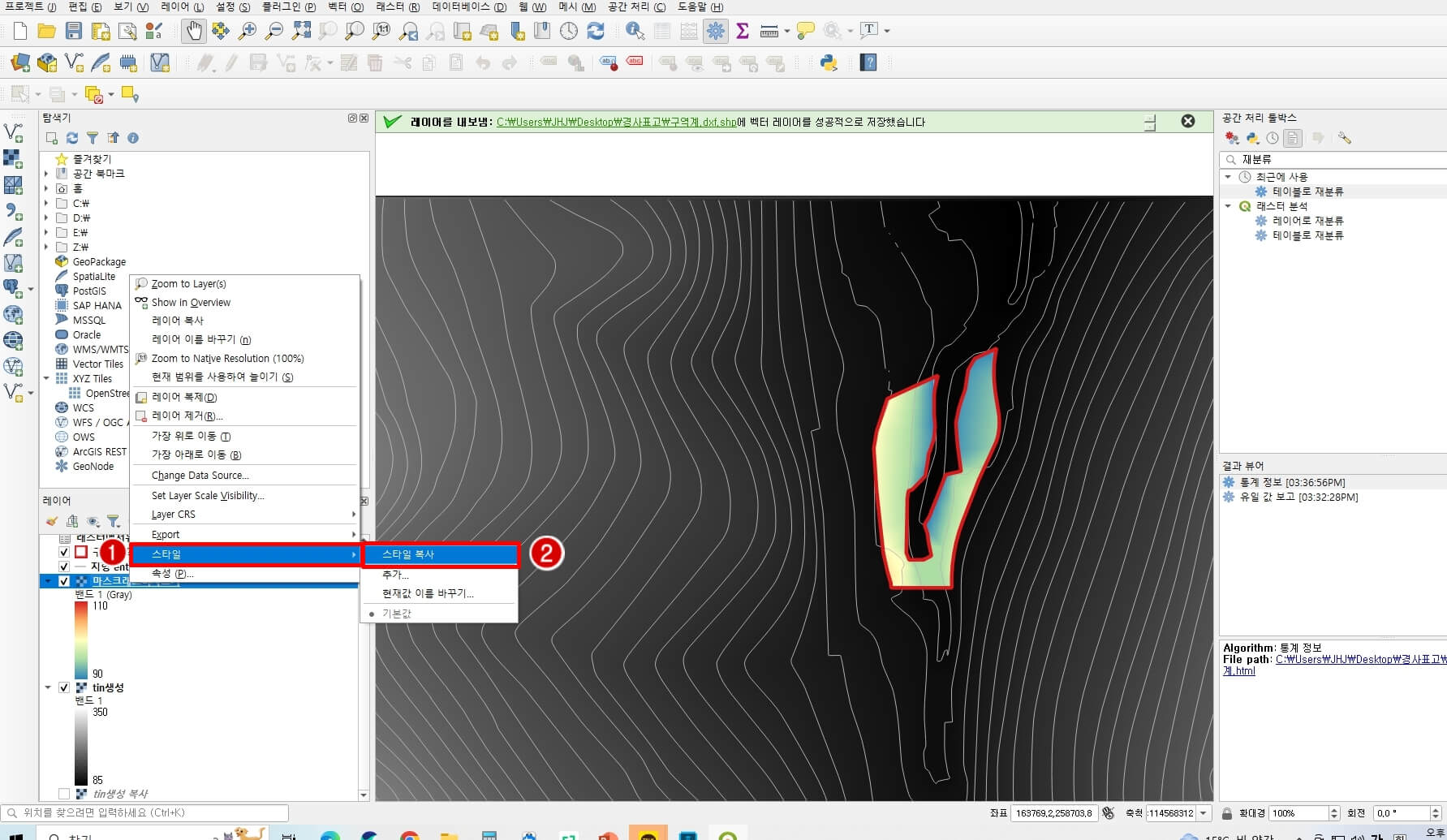
Task: Click the Zoom Full extent icon
Action: coord(301,31)
